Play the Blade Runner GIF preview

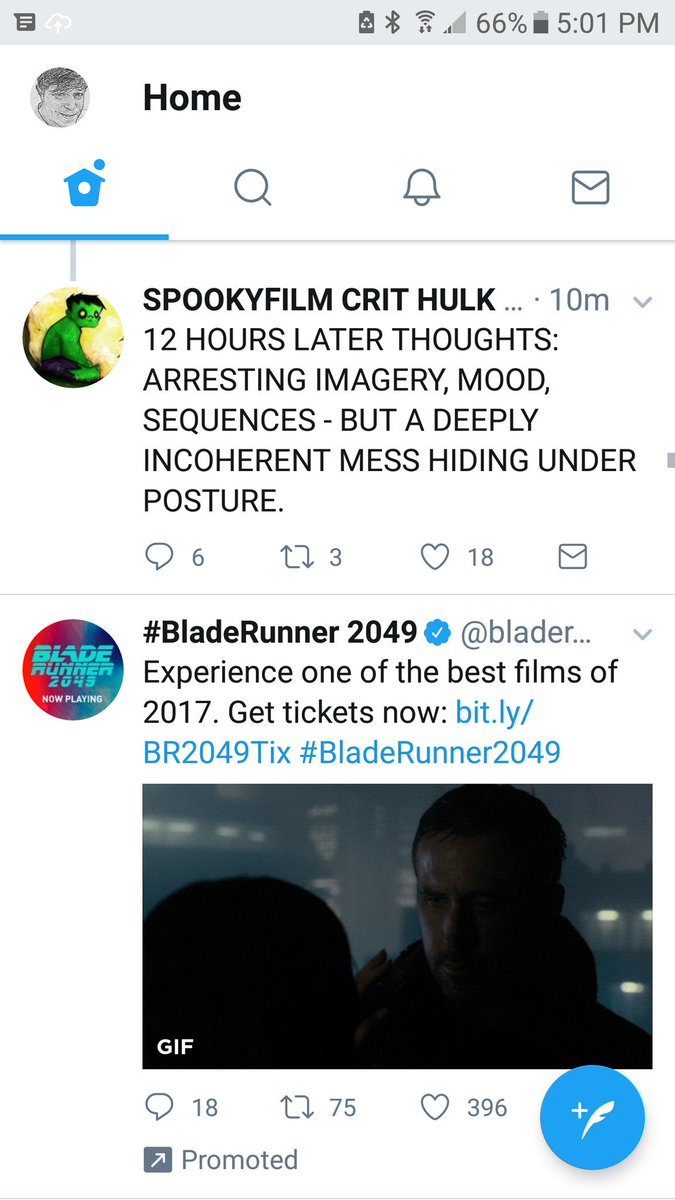point(397,926)
